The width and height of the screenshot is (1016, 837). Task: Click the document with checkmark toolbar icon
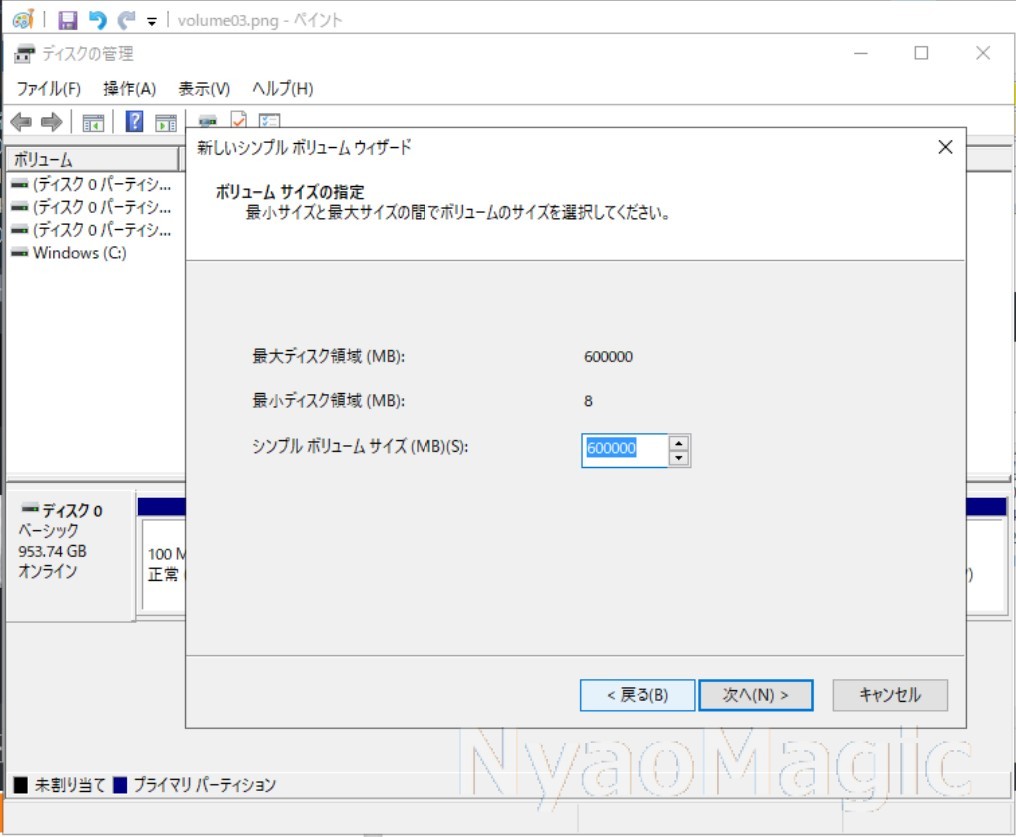click(x=239, y=119)
